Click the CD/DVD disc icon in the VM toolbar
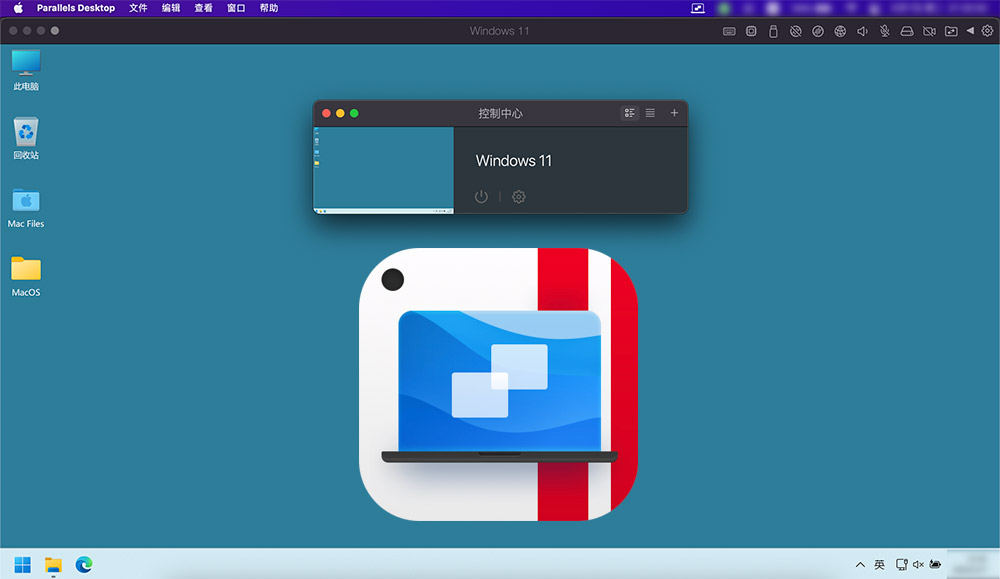1000x579 pixels. 818,31
